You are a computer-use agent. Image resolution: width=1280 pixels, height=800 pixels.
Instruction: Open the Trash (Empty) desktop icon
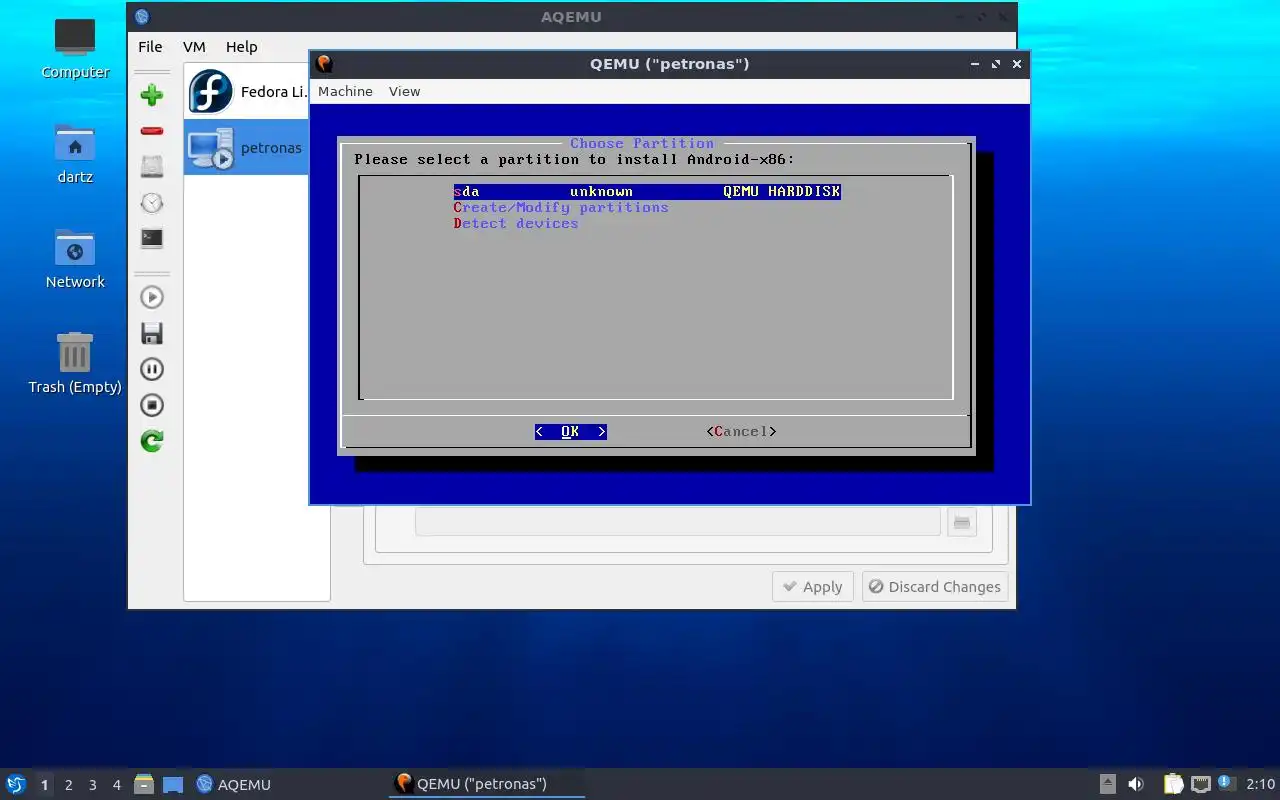(75, 363)
